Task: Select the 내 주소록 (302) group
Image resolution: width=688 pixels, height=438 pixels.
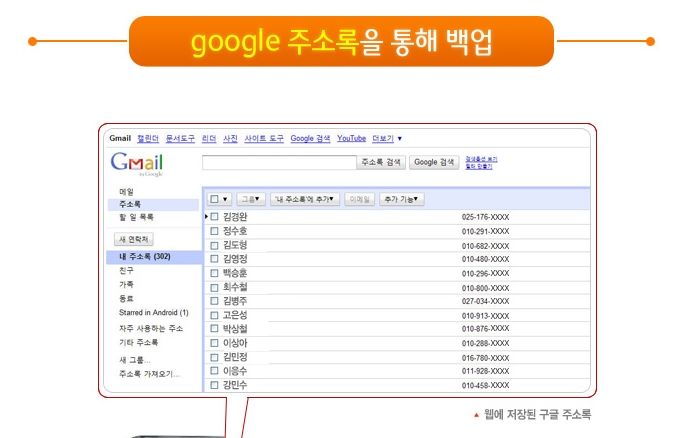Action: (154, 257)
